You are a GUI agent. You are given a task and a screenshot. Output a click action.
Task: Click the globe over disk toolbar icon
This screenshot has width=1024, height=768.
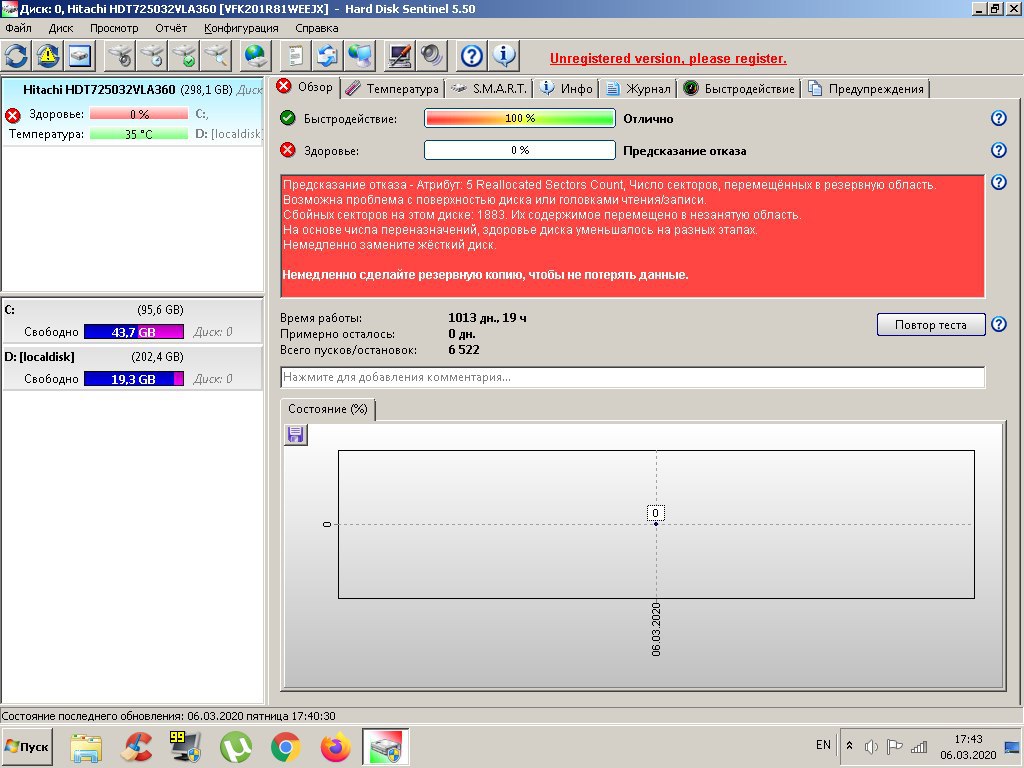[x=255, y=56]
